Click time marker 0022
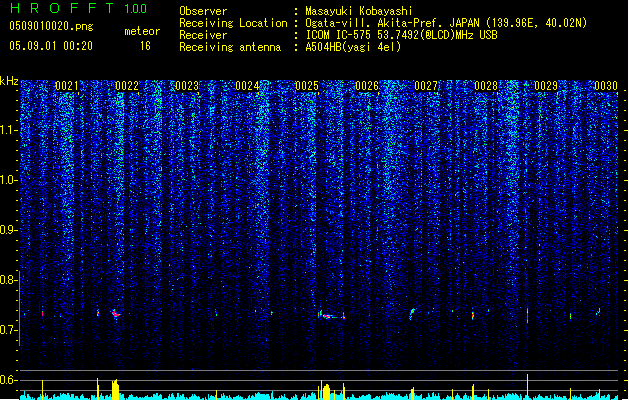This screenshot has width=629, height=400. (x=127, y=86)
